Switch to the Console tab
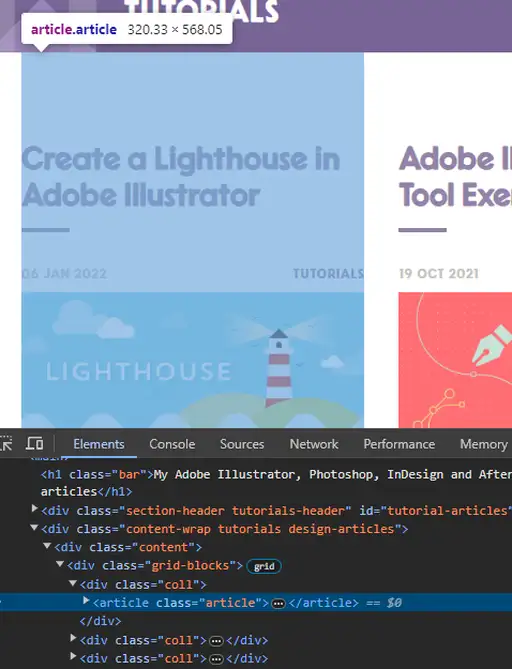Screen dimensions: 512x669 [x=172, y=444]
